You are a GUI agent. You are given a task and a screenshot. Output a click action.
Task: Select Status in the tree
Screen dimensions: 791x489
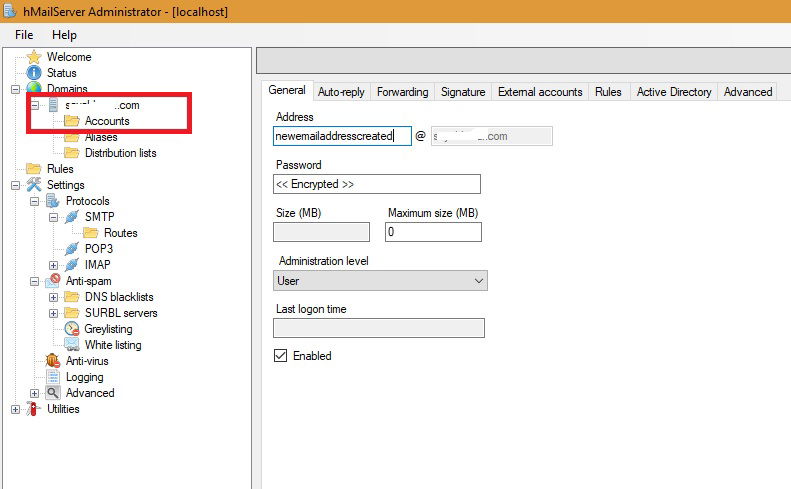click(x=62, y=73)
